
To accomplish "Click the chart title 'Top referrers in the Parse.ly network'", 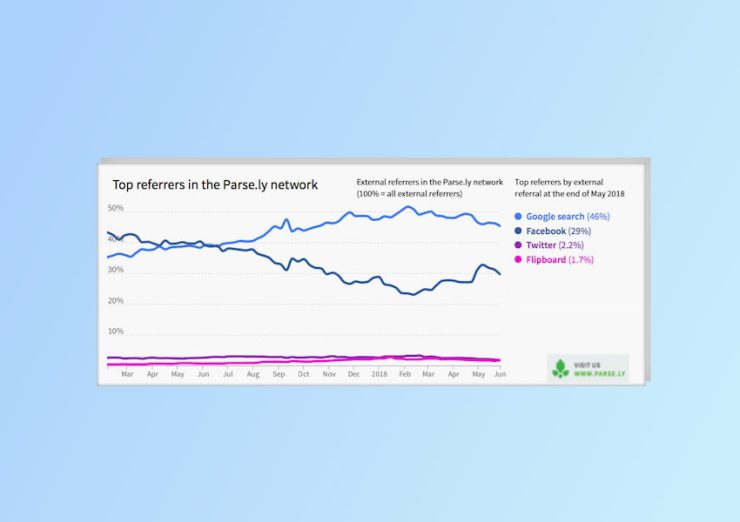I will coord(215,185).
